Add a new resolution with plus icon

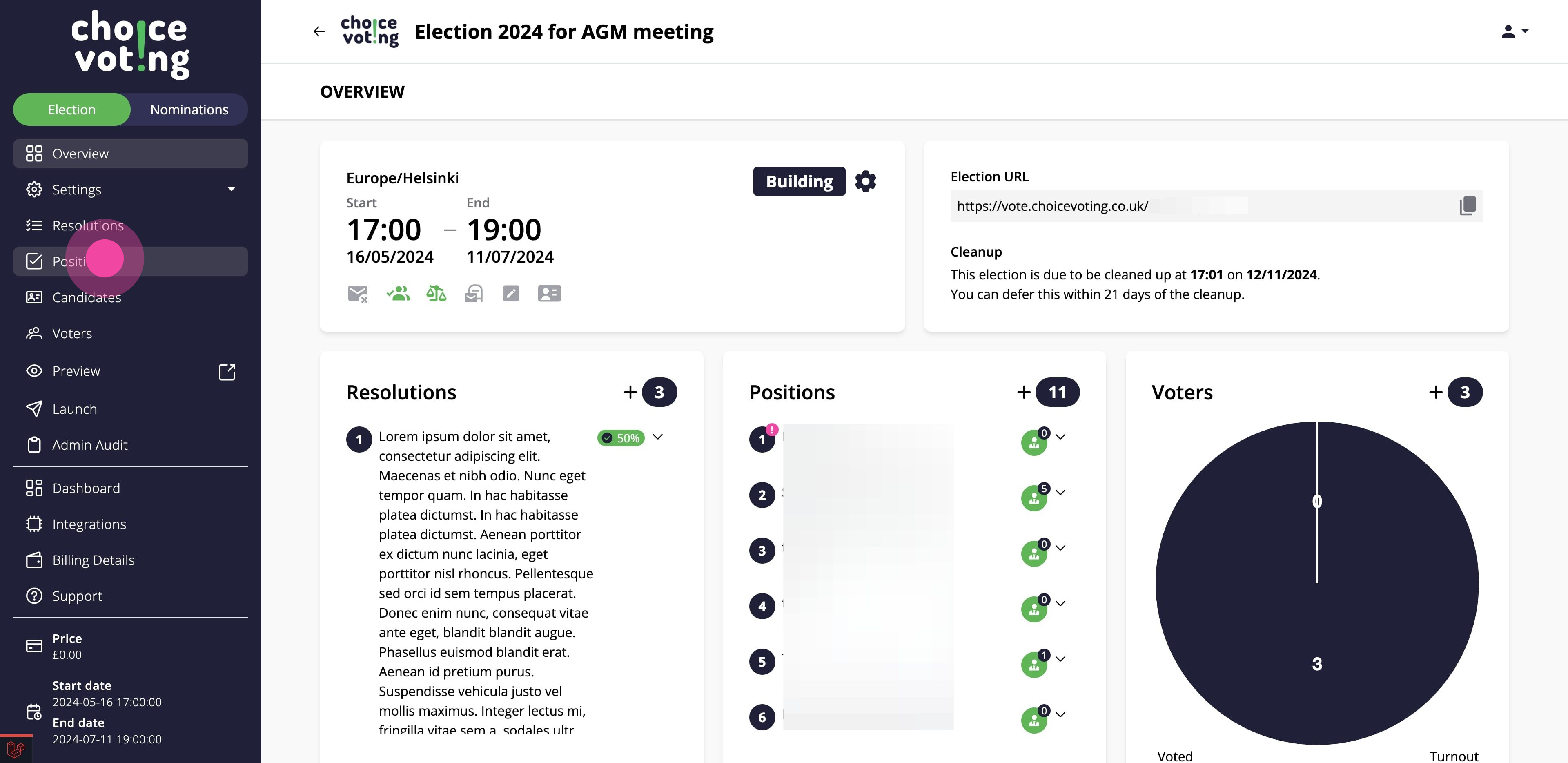(630, 392)
